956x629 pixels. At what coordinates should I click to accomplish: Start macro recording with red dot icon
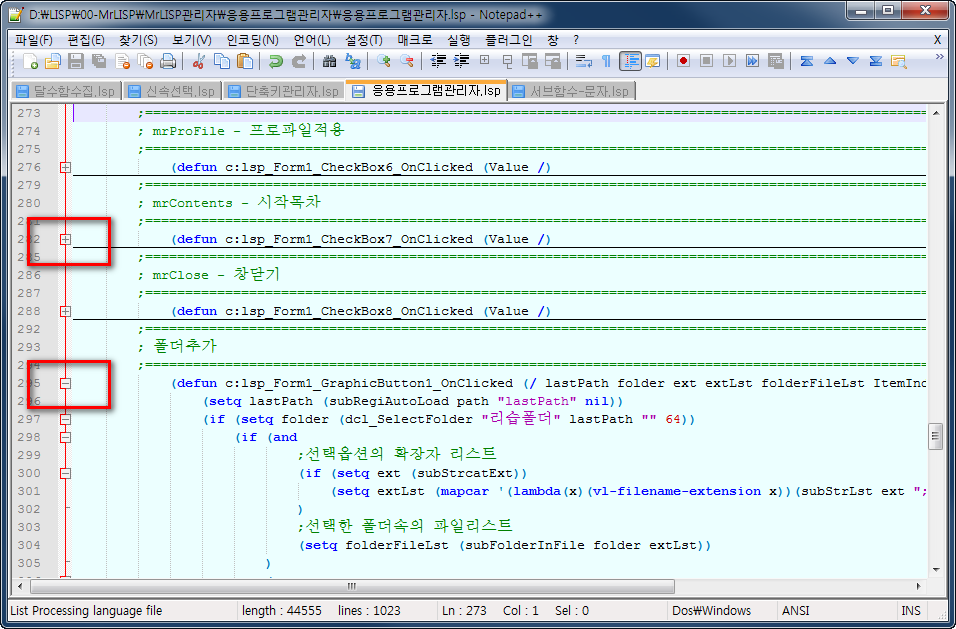683,62
